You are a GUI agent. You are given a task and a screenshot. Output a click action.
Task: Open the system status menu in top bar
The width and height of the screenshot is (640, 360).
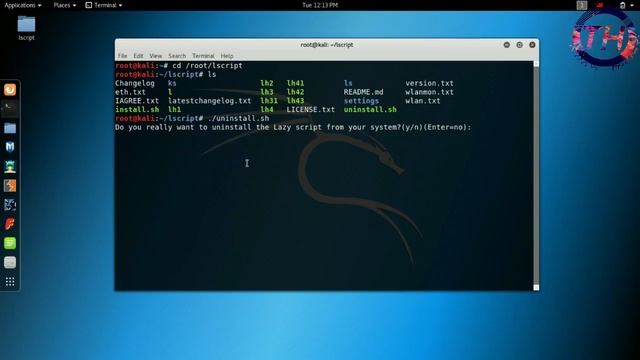626,5
